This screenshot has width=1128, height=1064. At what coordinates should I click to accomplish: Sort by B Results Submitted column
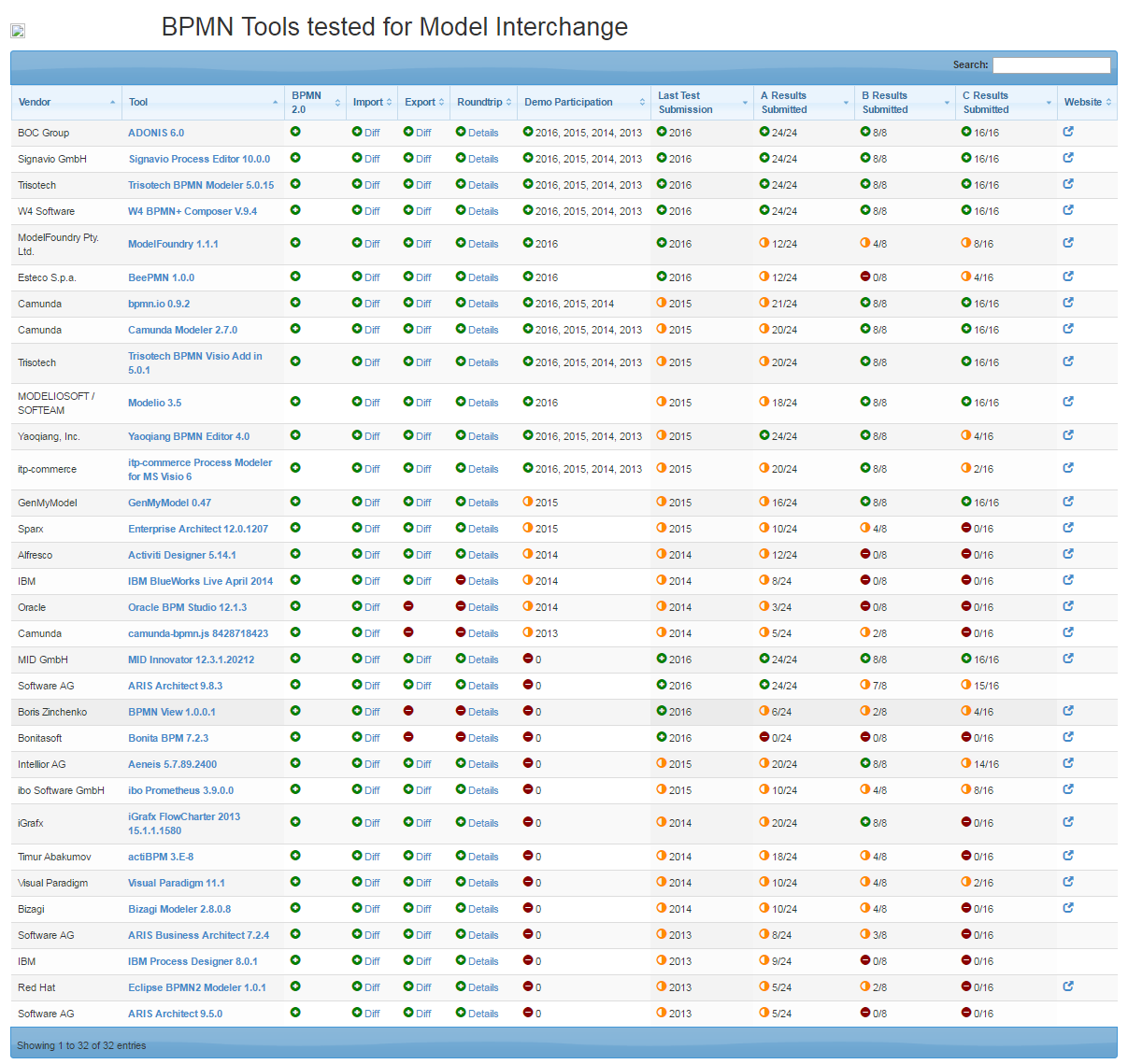906,103
